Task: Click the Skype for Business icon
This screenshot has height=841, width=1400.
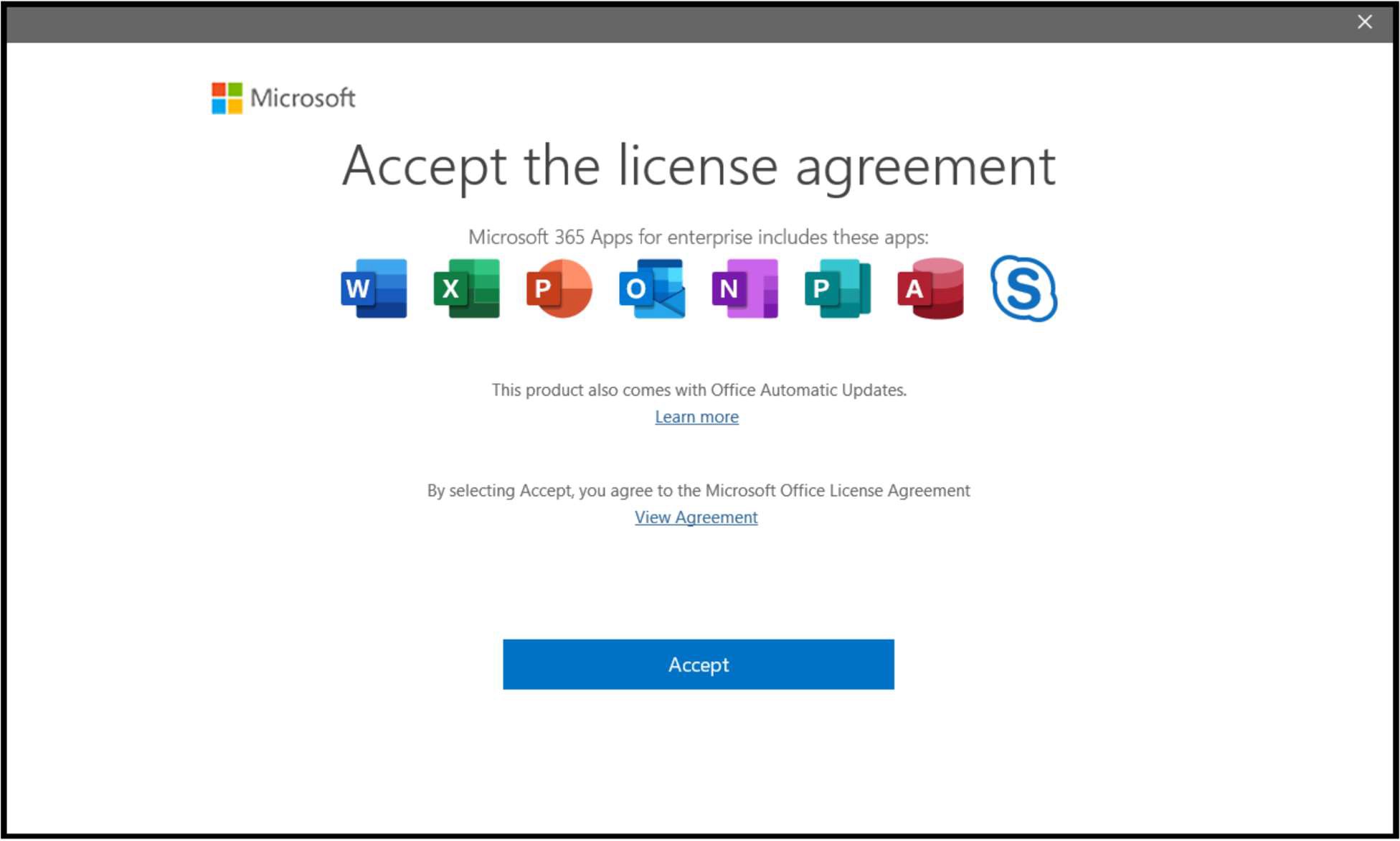Action: click(1023, 288)
